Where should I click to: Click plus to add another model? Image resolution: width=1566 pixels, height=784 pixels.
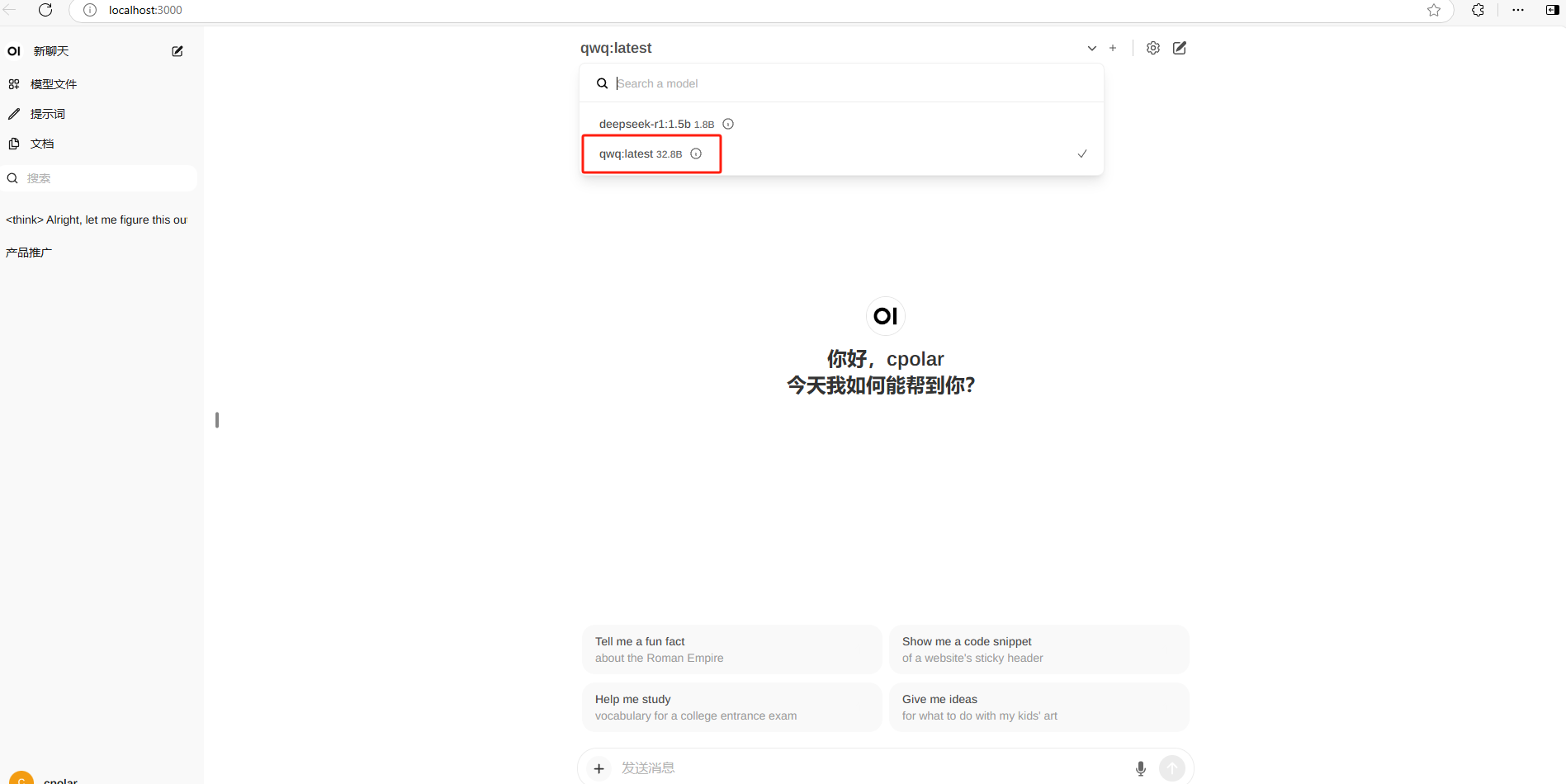tap(1112, 48)
